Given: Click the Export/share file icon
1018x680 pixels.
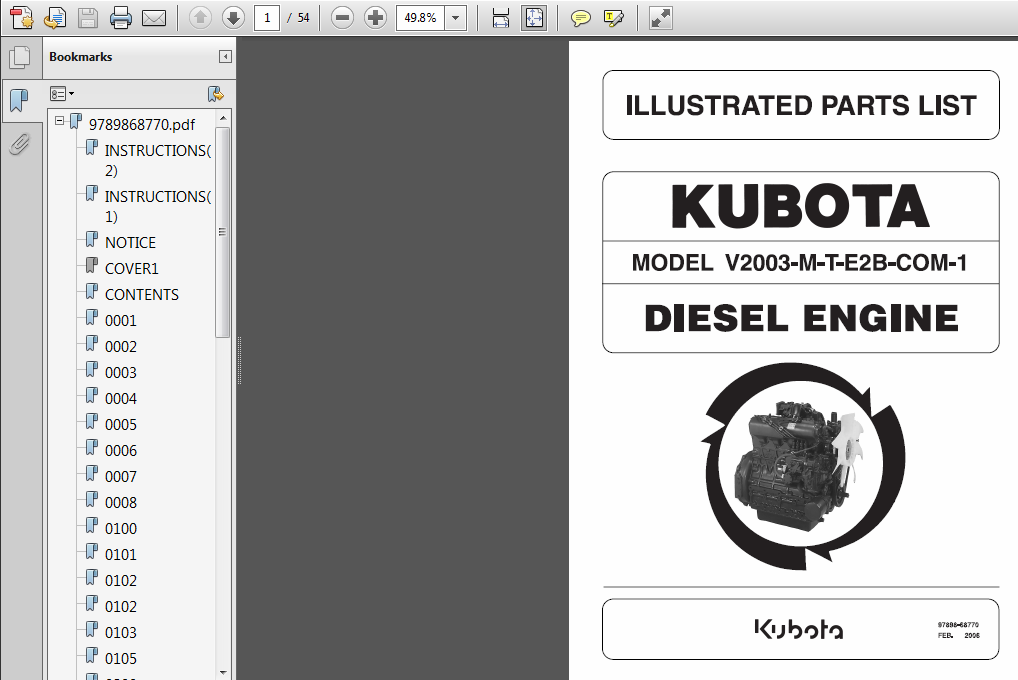Looking at the screenshot, I should (55, 18).
